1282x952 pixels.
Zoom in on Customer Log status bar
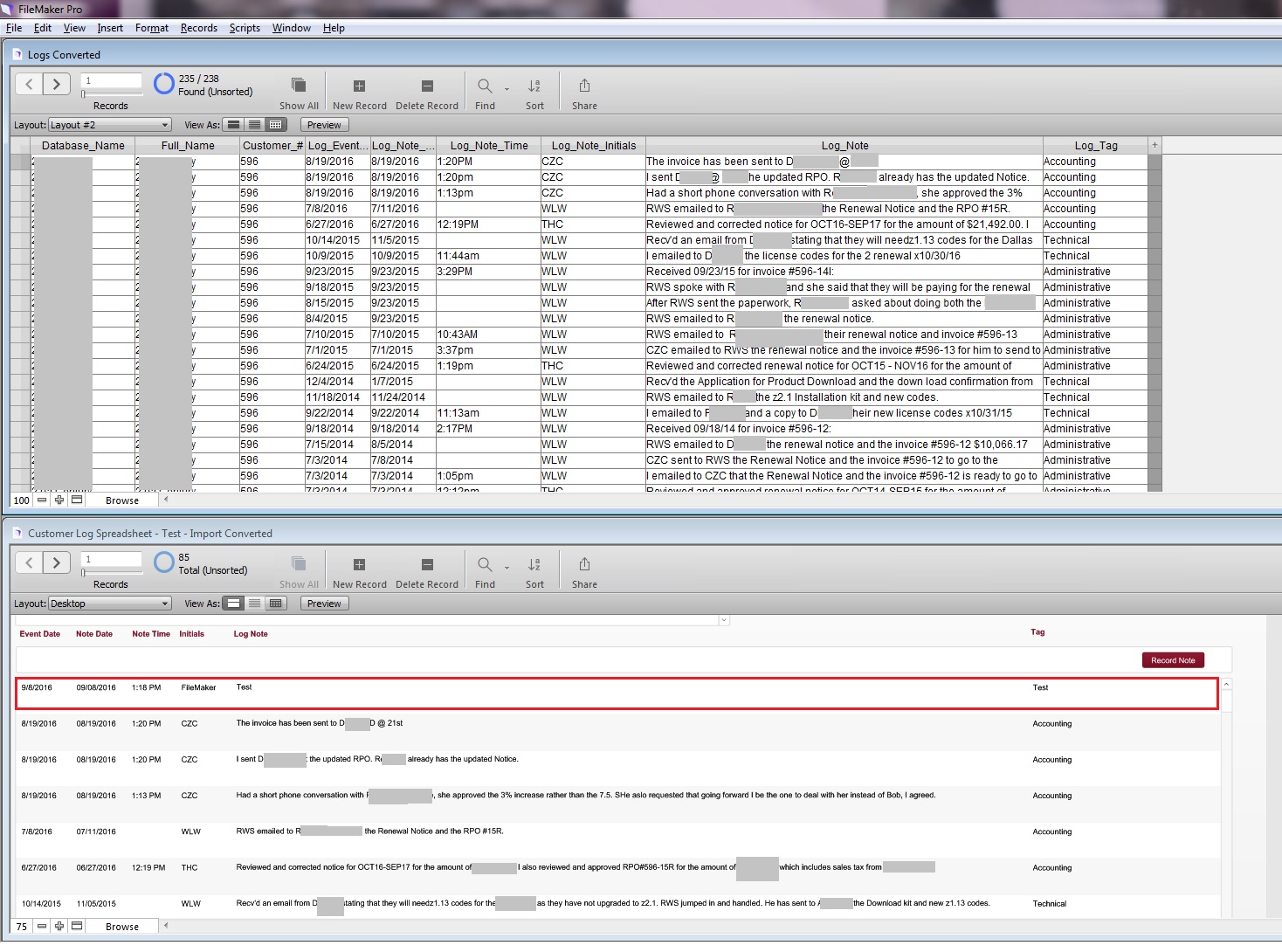click(59, 927)
